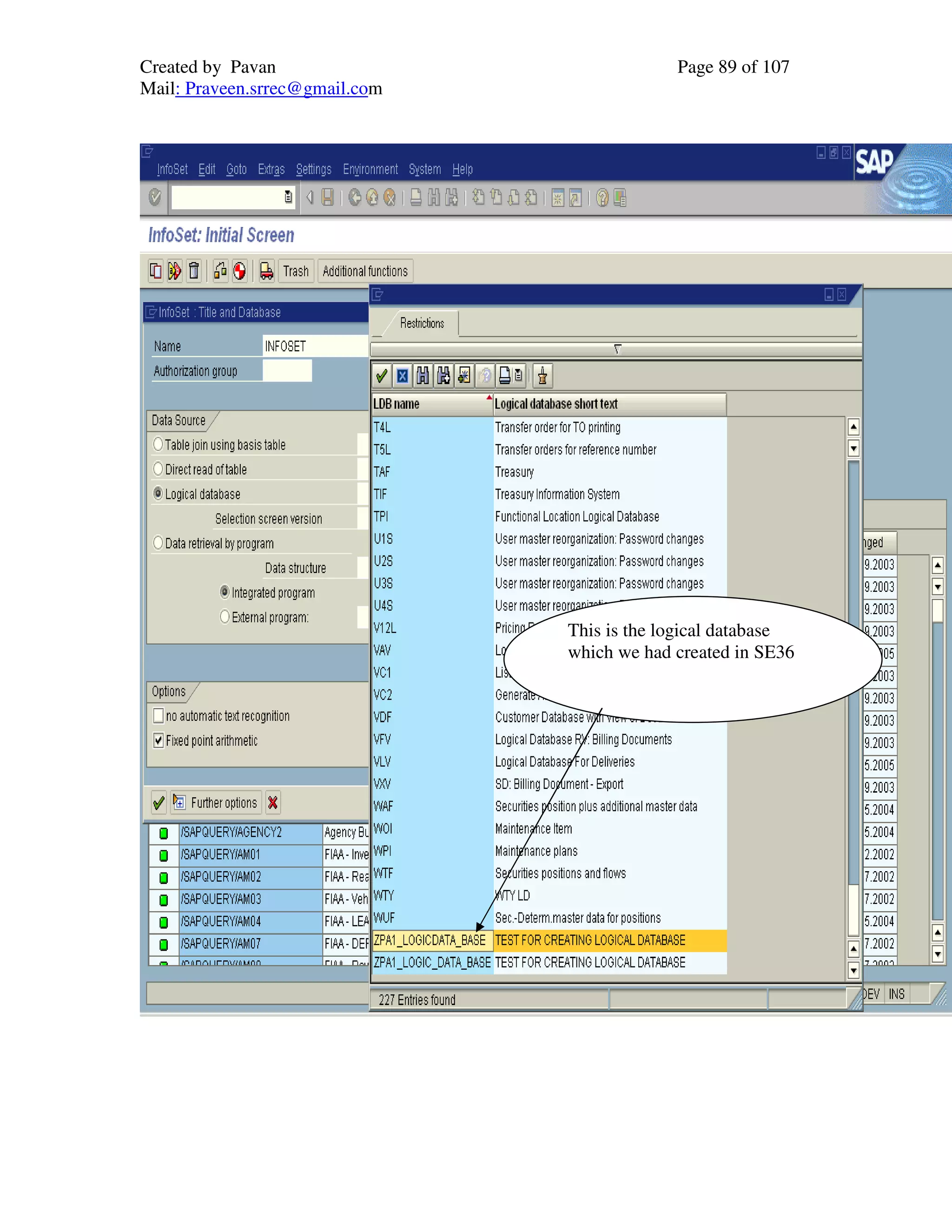Select the ZPA1_LOGIC_DATA_BASE row
Image resolution: width=952 pixels, height=1232 pixels.
(549, 963)
